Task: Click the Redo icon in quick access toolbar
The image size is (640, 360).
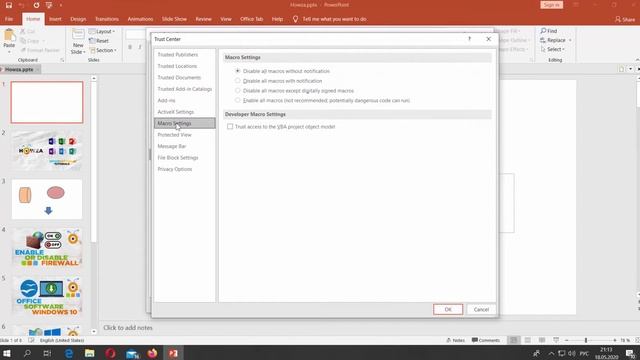Action: pyautogui.click(x=36, y=5)
